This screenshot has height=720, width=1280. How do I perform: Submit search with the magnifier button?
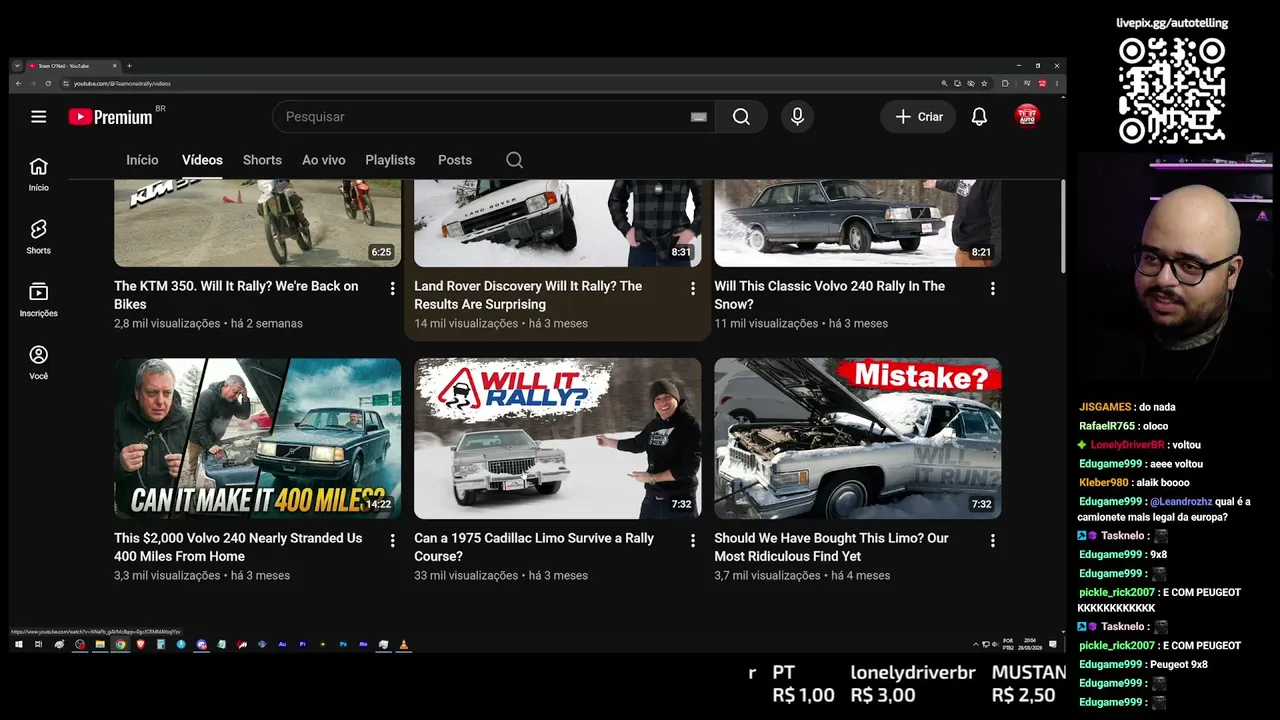(741, 117)
